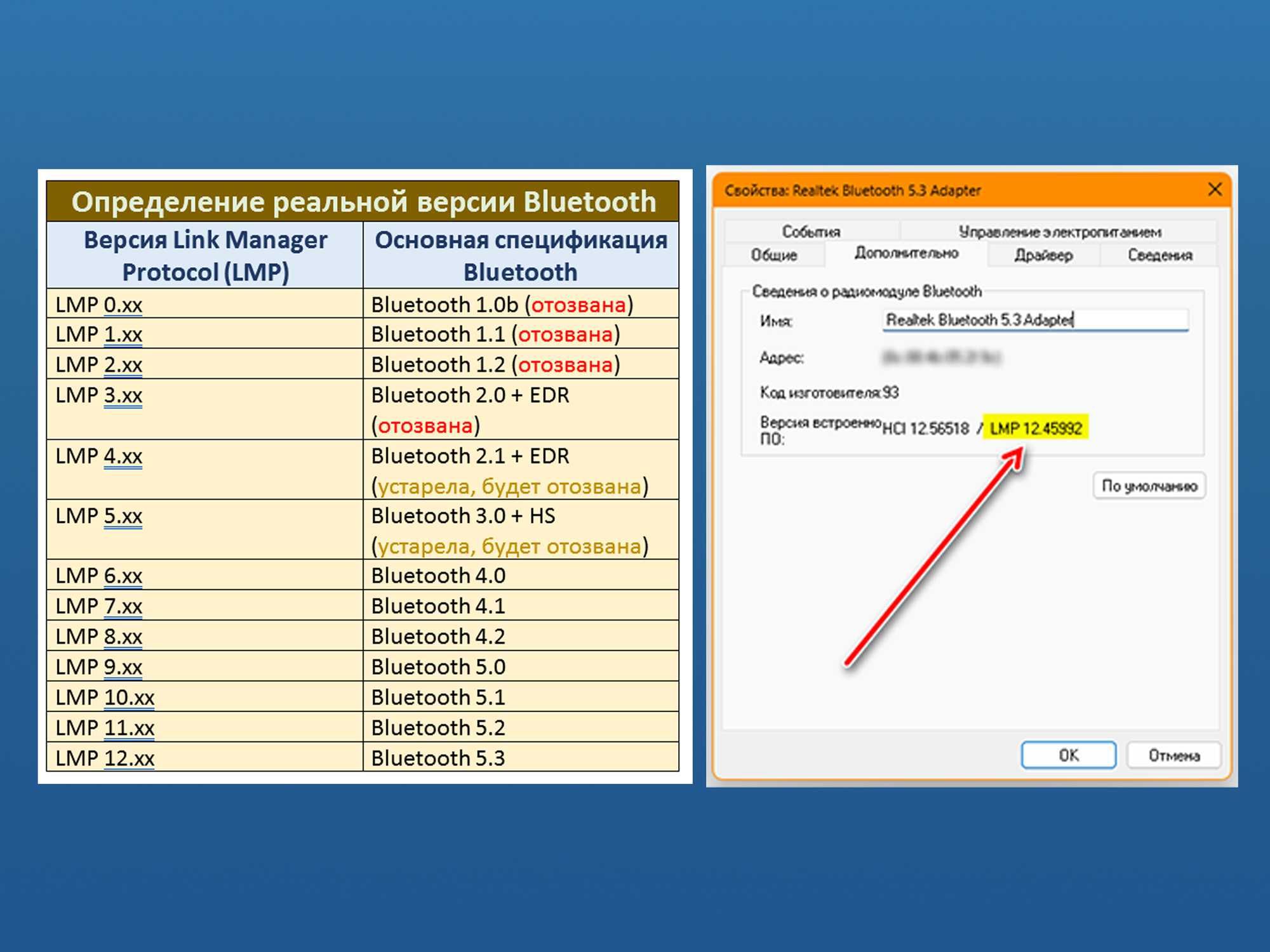1270x952 pixels.
Task: Open the Управление электропитанием tab
Action: [x=1059, y=232]
